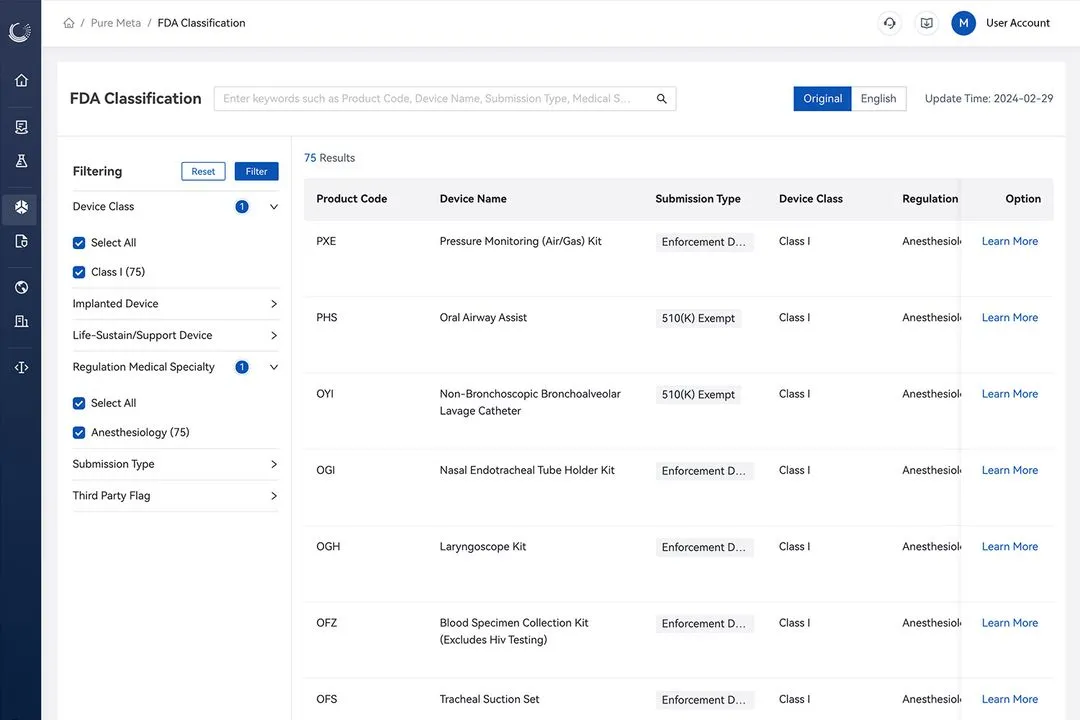Open the highlighted cube module in the sidebar

click(20, 207)
